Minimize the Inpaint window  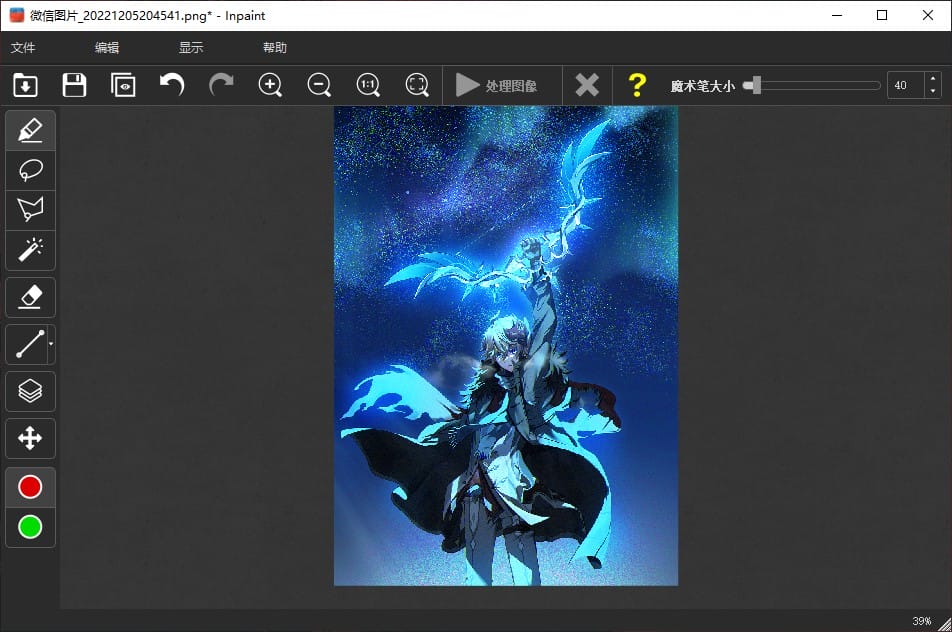pyautogui.click(x=837, y=15)
